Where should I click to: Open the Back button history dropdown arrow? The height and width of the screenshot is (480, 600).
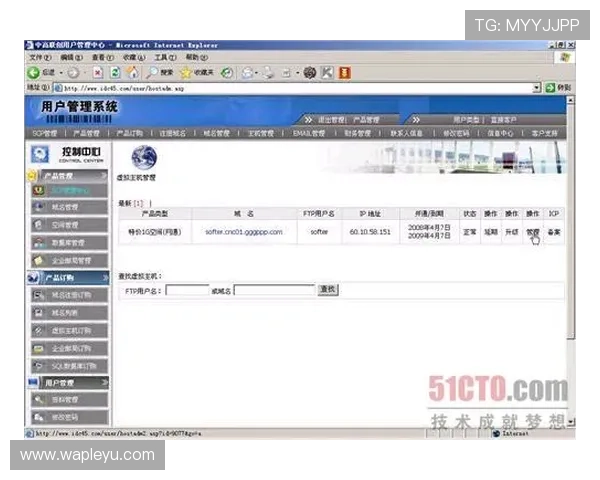[x=60, y=73]
